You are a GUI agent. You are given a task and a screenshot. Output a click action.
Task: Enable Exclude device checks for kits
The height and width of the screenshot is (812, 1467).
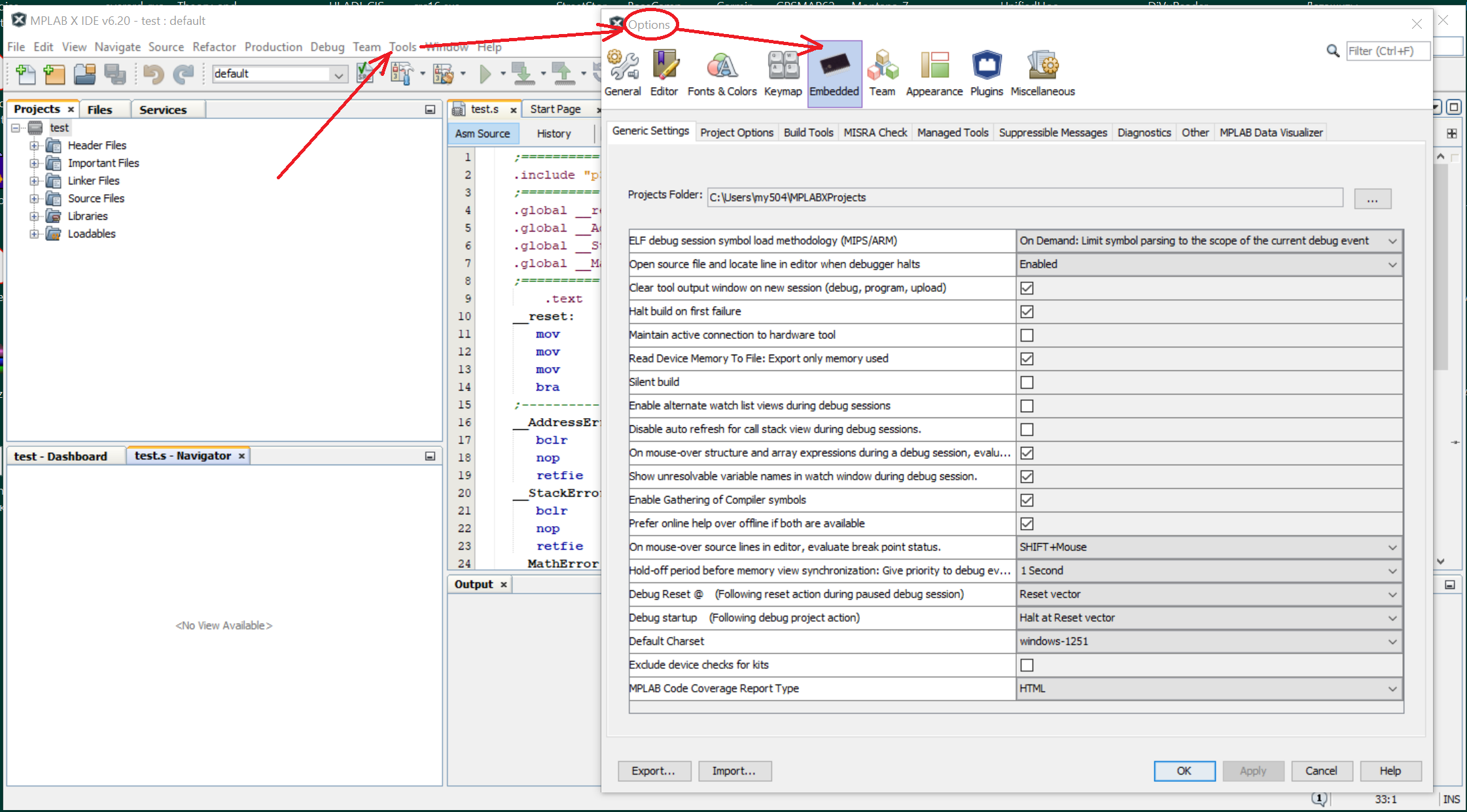pos(1027,665)
